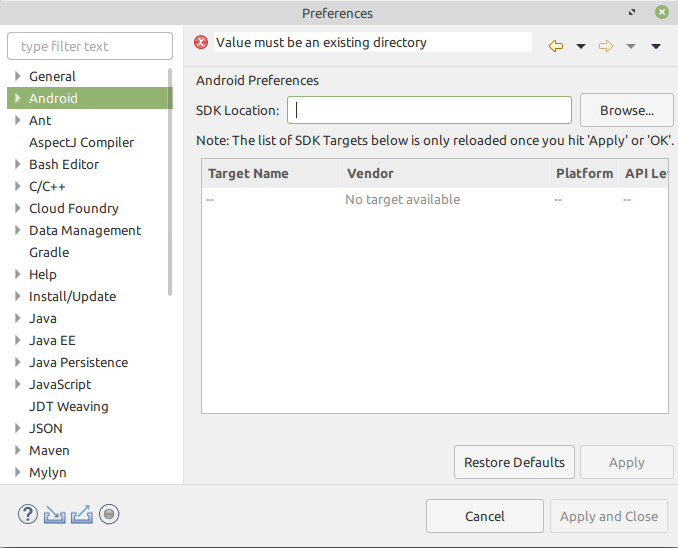Click the 'No target available' row
Image resolution: width=678 pixels, height=548 pixels.
pyautogui.click(x=435, y=199)
